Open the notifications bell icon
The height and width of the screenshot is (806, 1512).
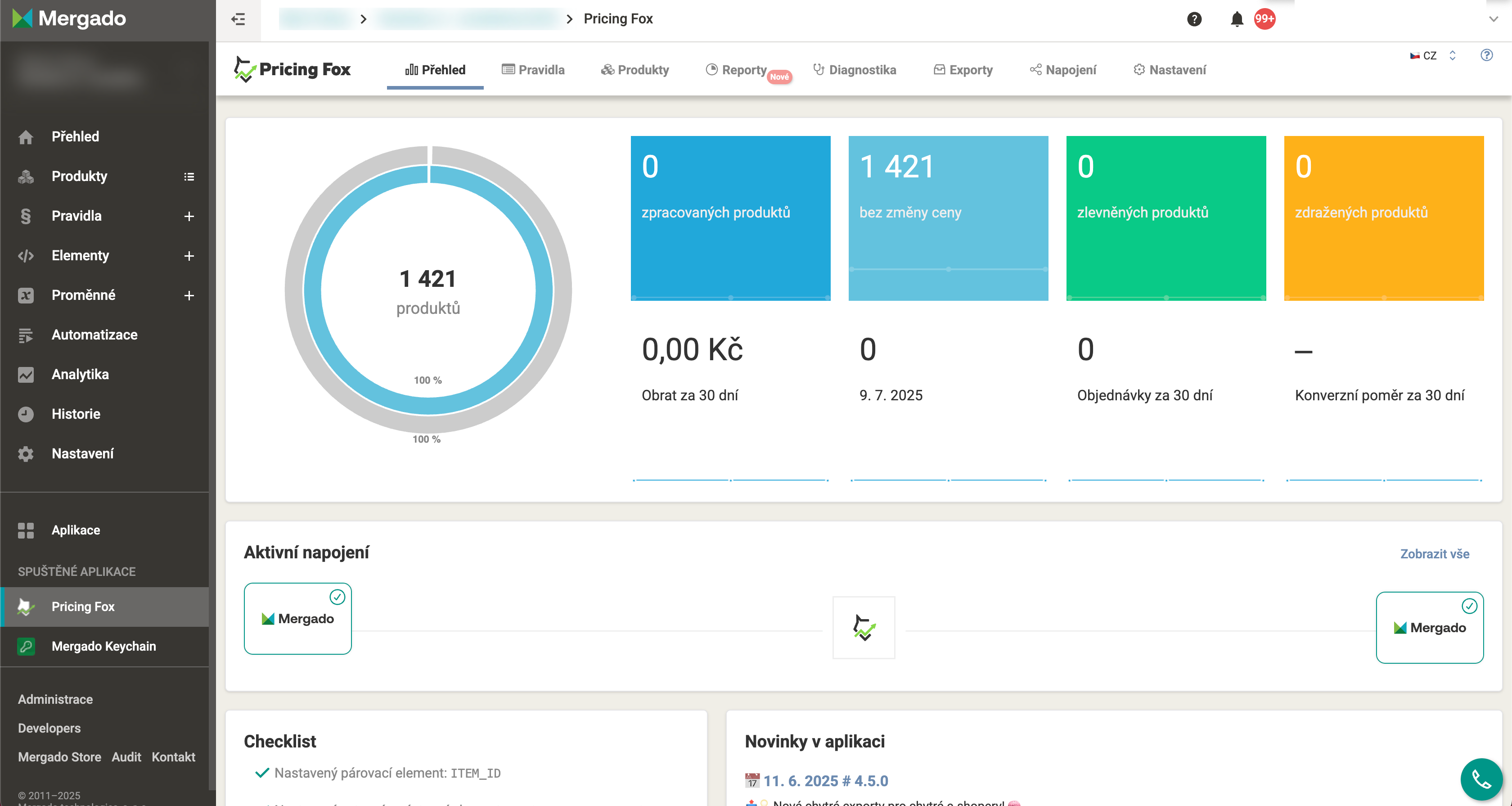point(1237,19)
